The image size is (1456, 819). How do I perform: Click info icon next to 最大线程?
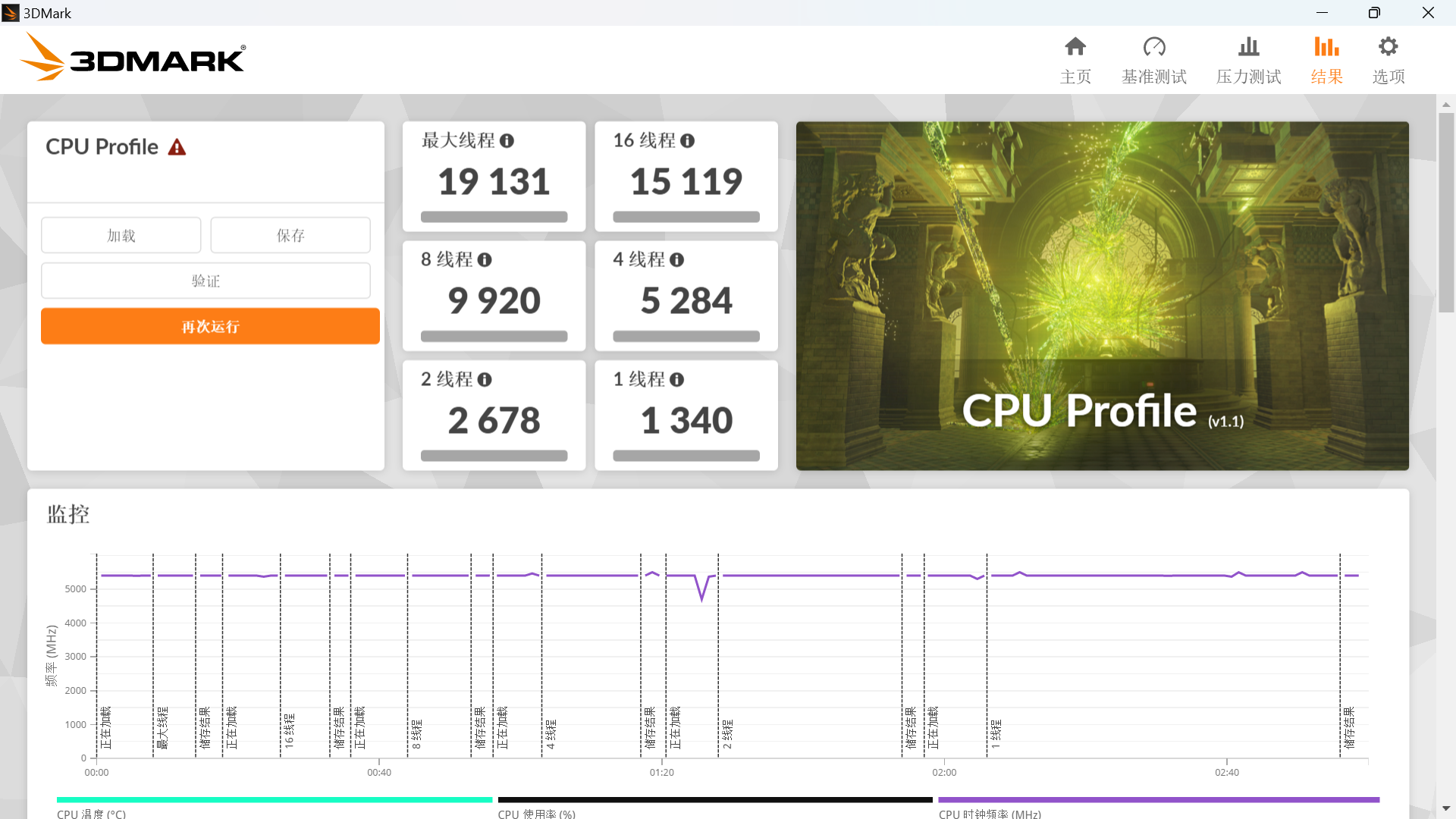point(507,141)
